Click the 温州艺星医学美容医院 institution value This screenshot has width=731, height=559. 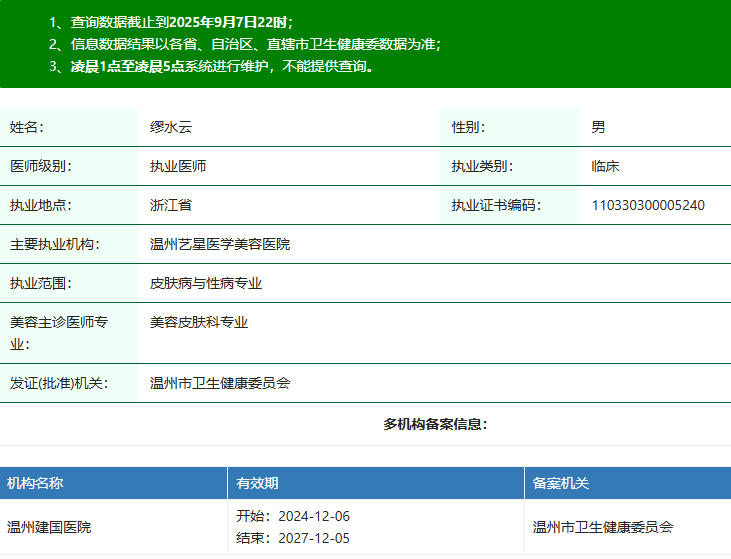[220, 244]
